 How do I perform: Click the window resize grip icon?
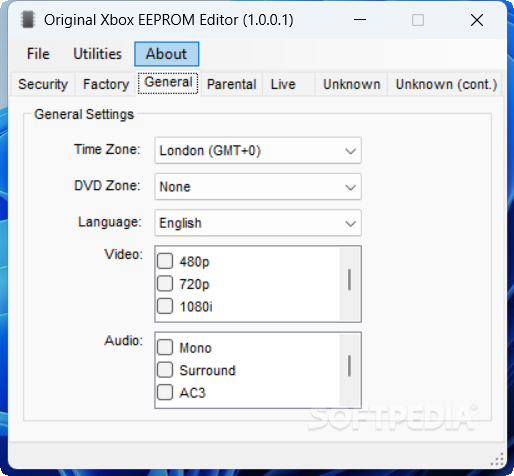click(497, 460)
